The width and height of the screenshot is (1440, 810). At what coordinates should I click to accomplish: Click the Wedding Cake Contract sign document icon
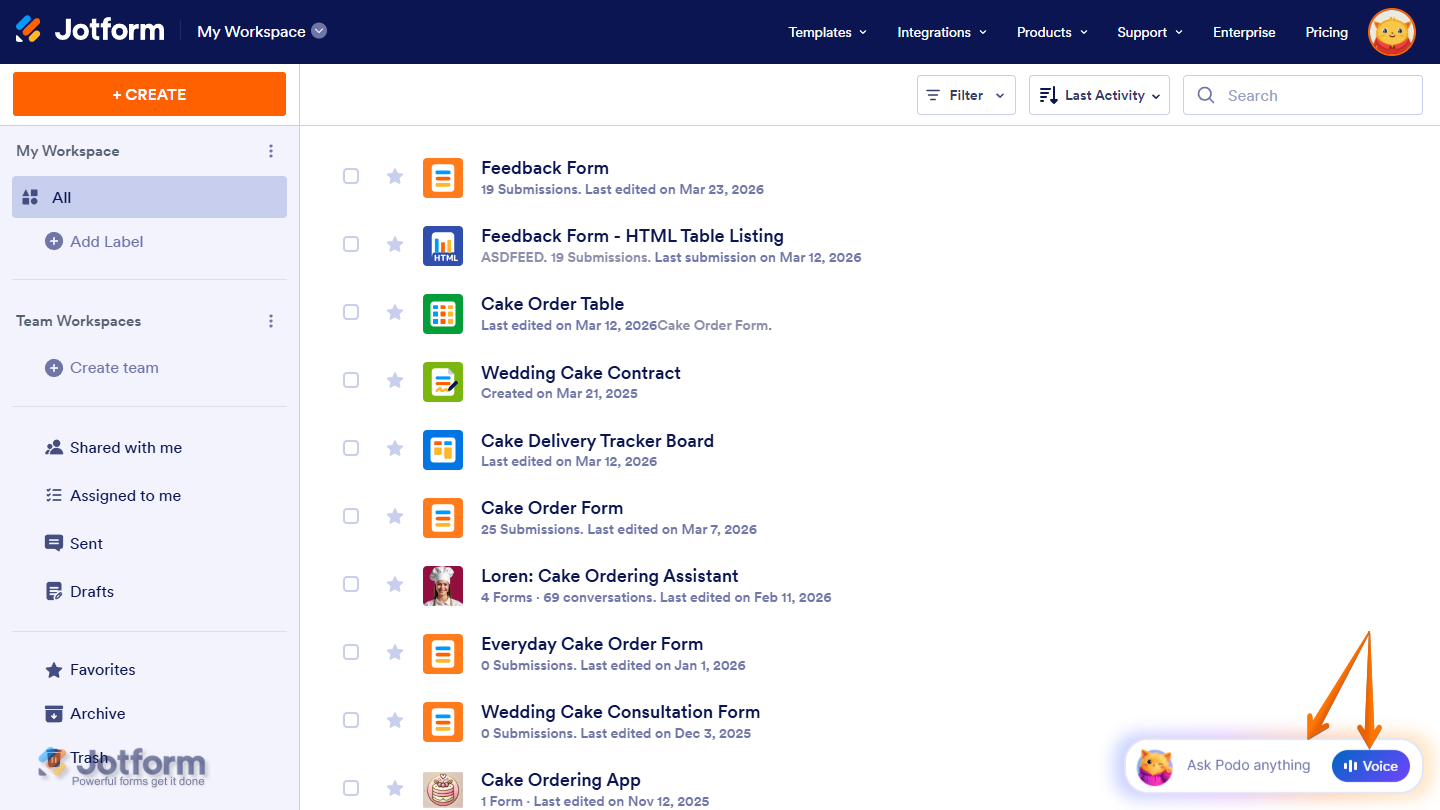coord(443,381)
